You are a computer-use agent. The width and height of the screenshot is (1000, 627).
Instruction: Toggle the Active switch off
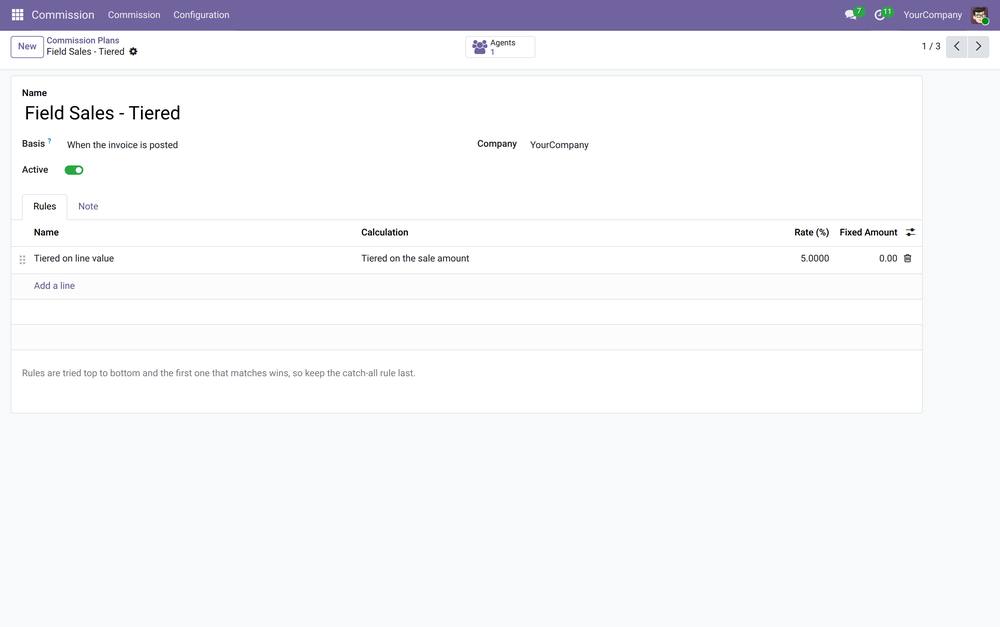[74, 170]
